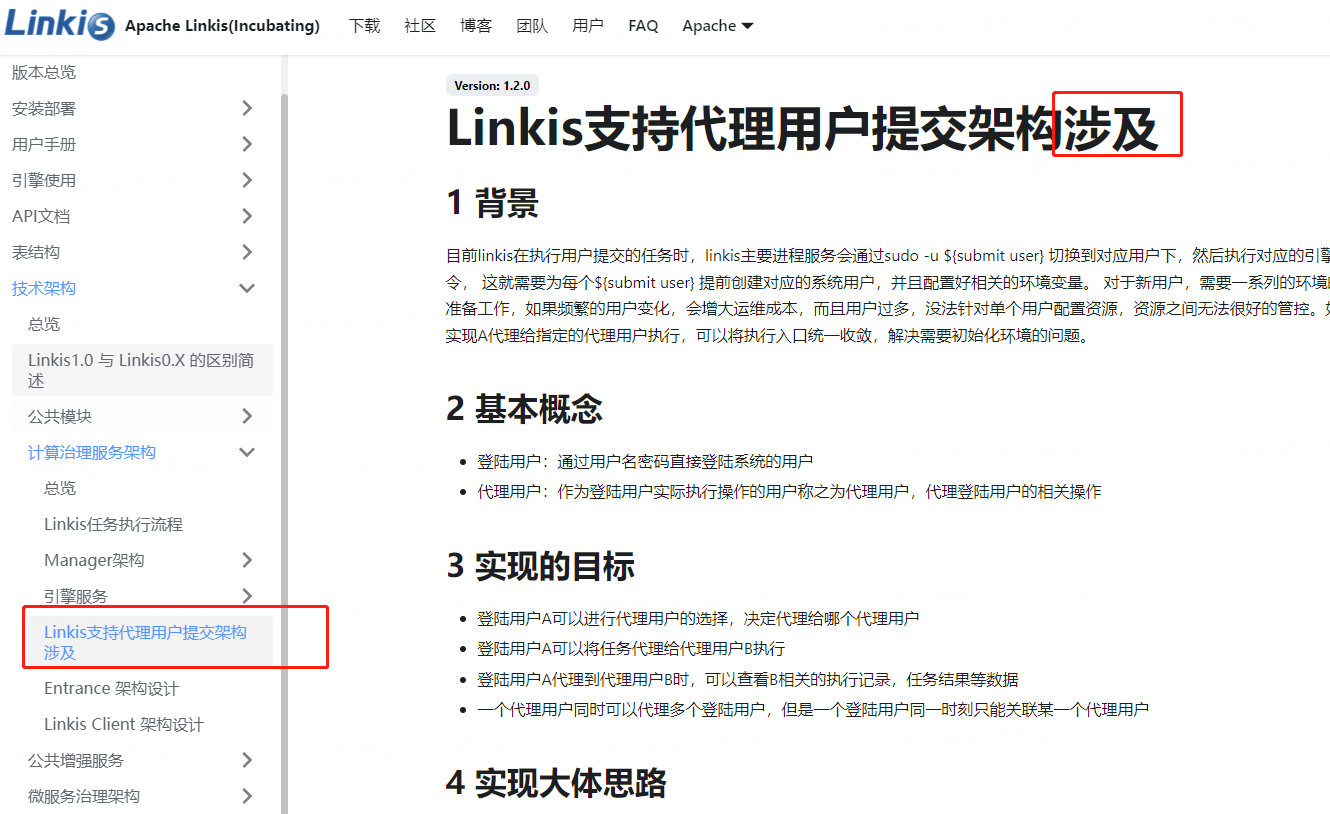Expand the 用户手册 chevron
This screenshot has height=814, width=1330.
click(247, 144)
